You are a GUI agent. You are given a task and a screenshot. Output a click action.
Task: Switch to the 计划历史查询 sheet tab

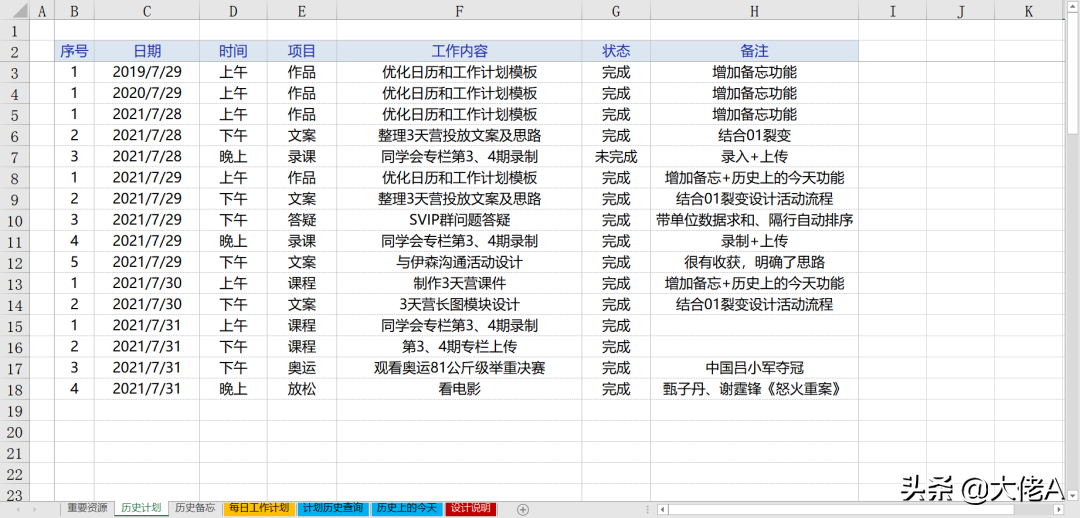[x=333, y=508]
